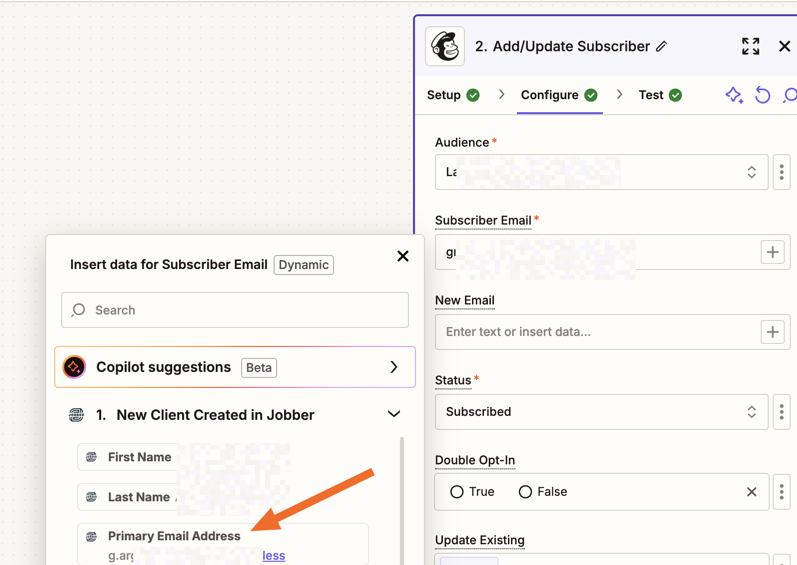The image size is (797, 565).
Task: Click the search magnifier icon in panel header
Action: click(789, 95)
